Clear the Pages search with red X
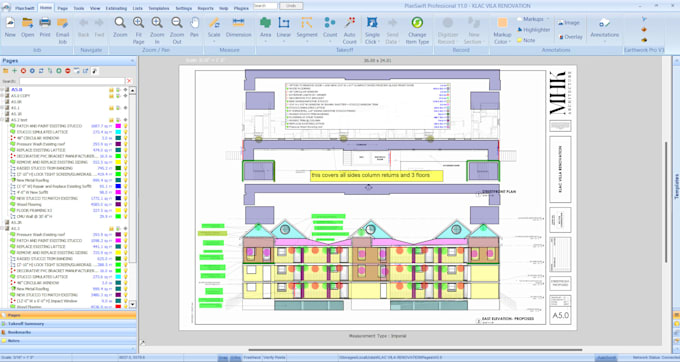Screen dimensions: 680x362 129,81
